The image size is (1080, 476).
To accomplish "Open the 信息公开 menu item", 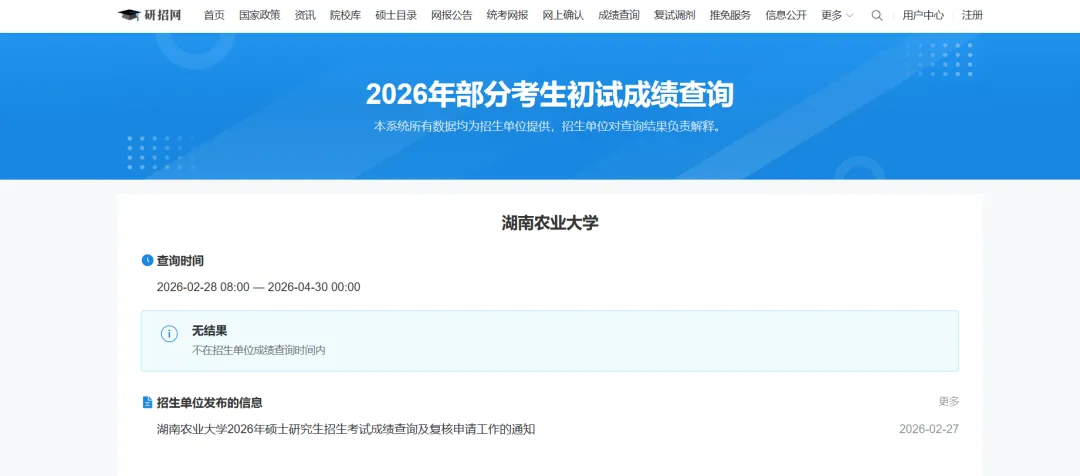I will [x=786, y=15].
